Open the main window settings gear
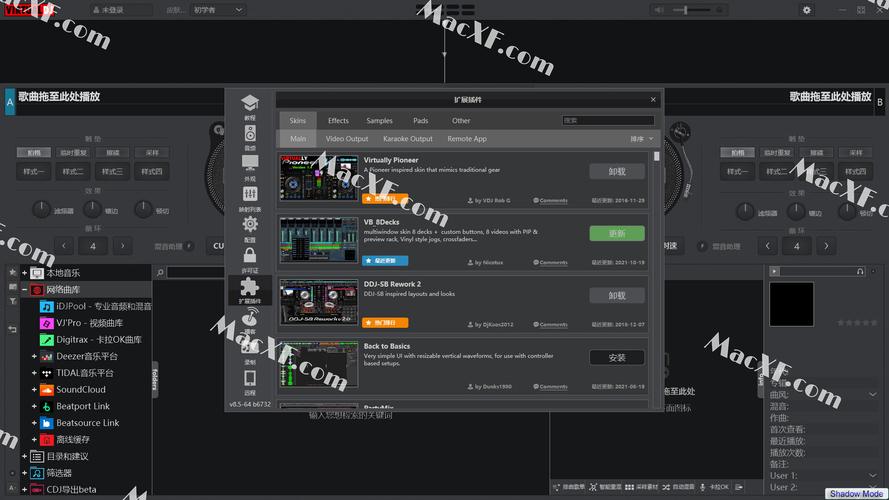 pos(806,10)
